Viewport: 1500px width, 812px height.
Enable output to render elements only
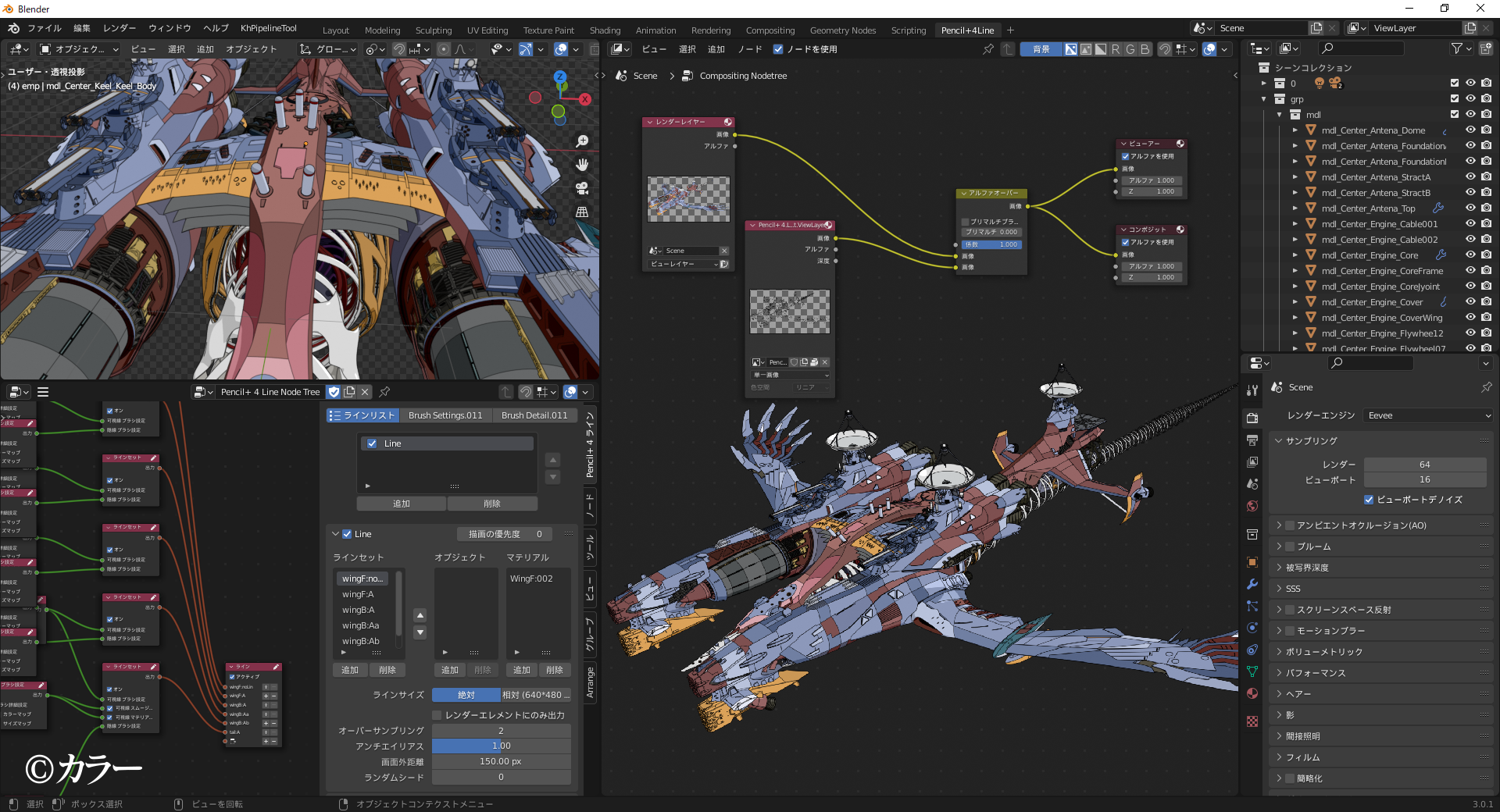coord(437,715)
